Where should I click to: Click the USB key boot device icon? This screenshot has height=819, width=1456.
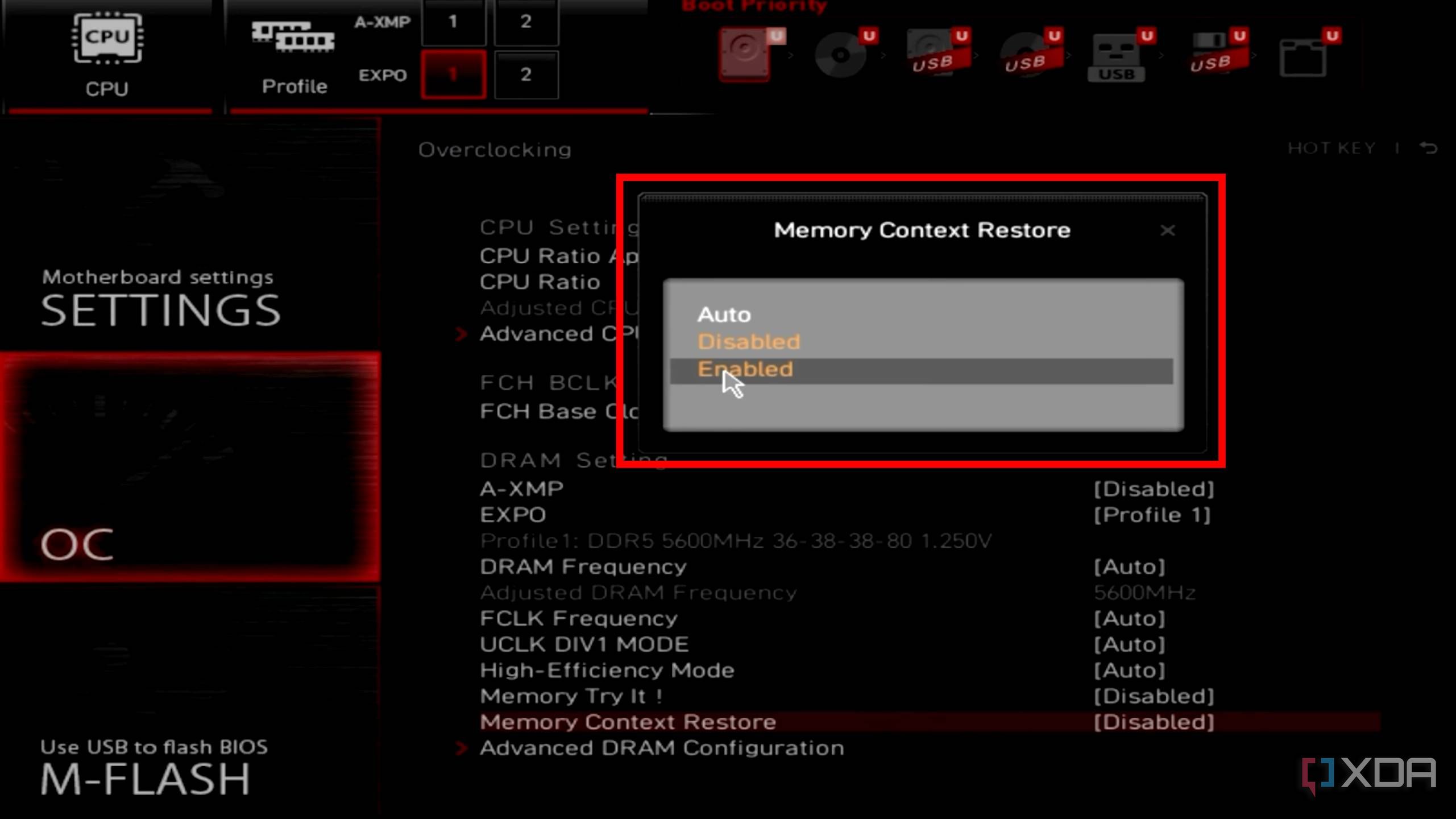[x=1117, y=57]
